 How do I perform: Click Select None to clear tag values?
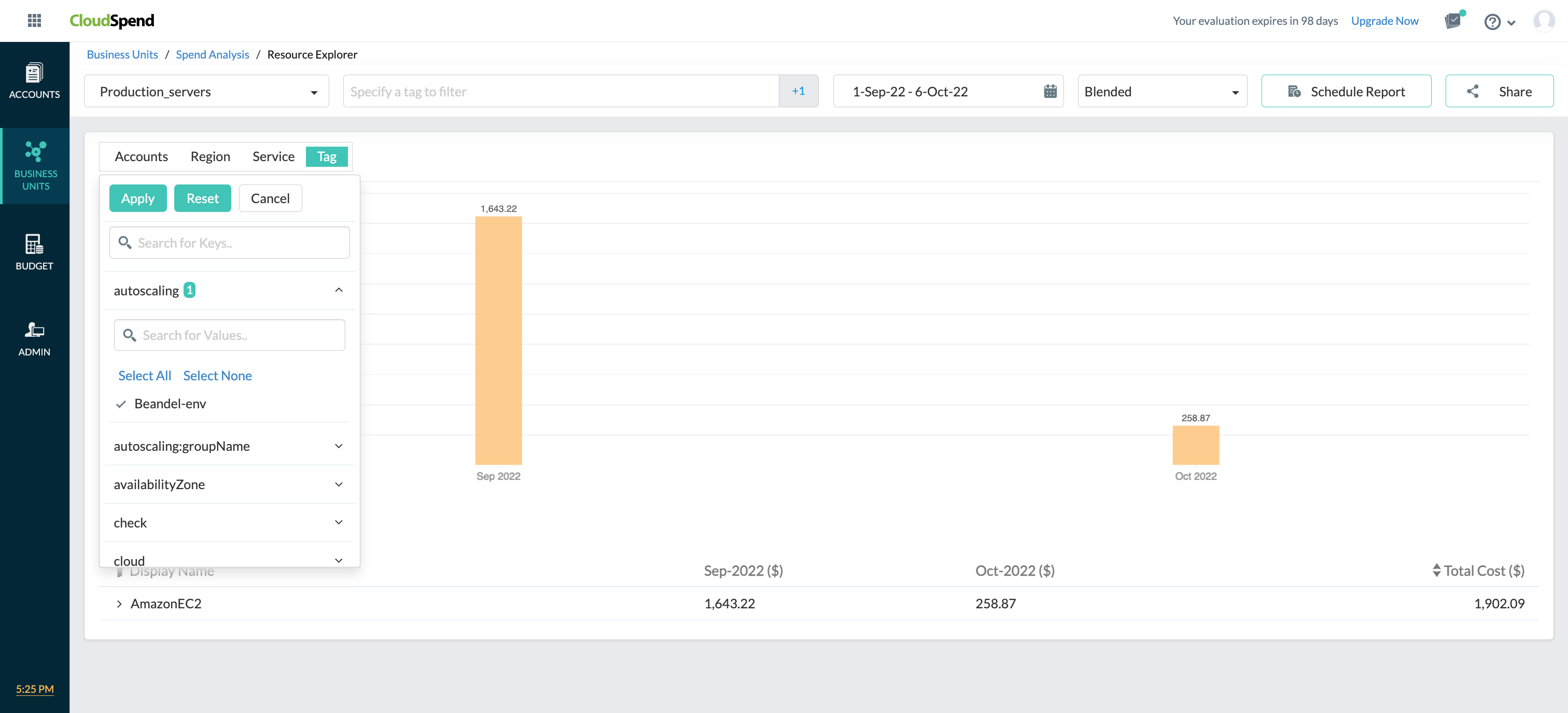point(217,375)
